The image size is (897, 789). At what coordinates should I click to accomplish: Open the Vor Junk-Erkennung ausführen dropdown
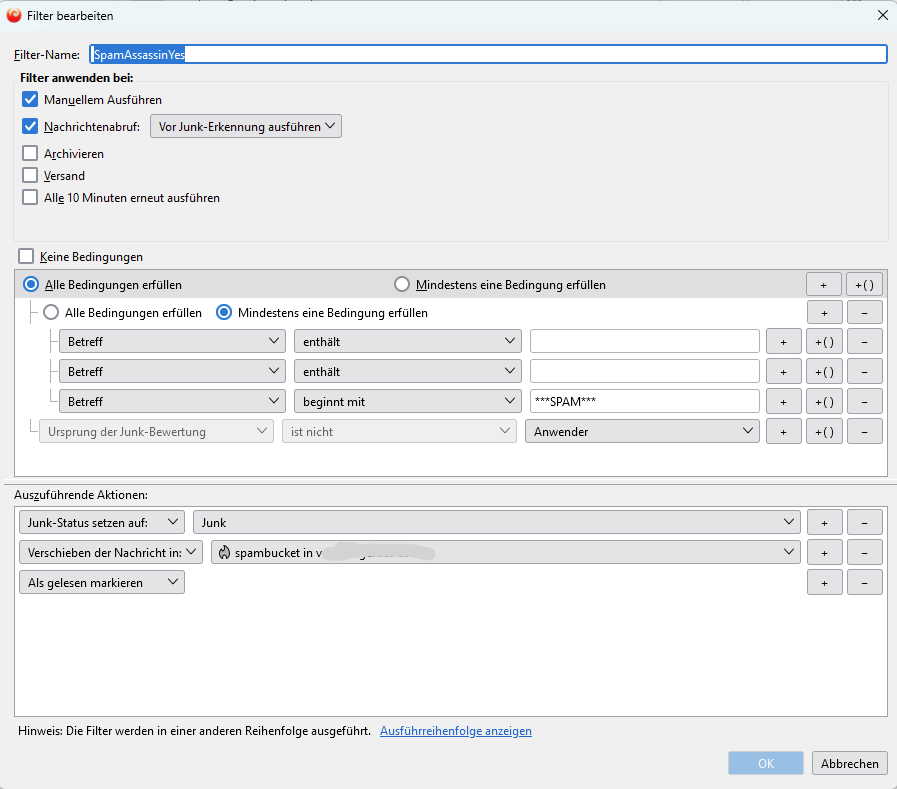(245, 127)
